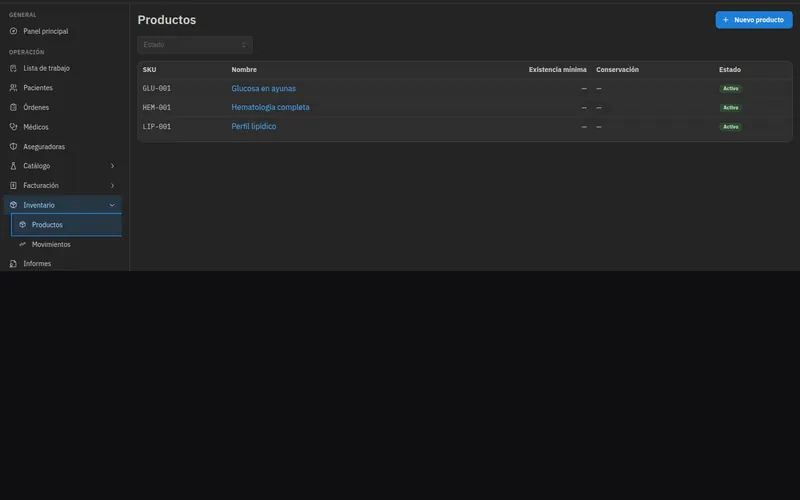Click Activo badge in Hematología row
The width and height of the screenshot is (800, 500).
click(x=731, y=108)
